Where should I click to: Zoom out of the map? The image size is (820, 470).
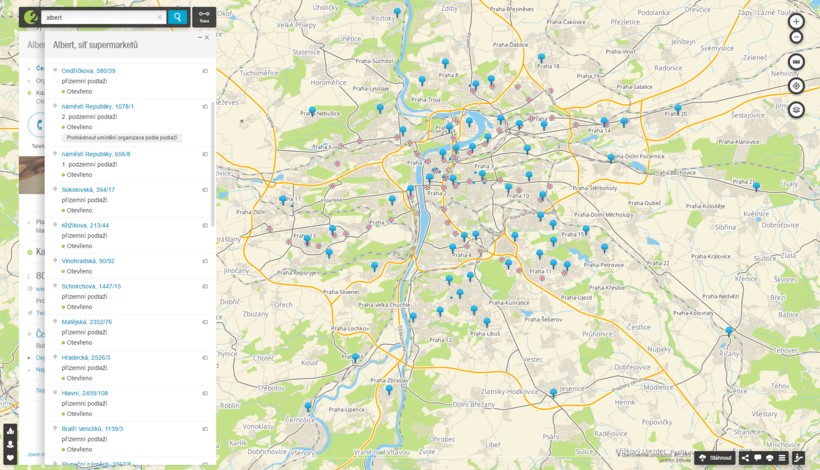(796, 37)
